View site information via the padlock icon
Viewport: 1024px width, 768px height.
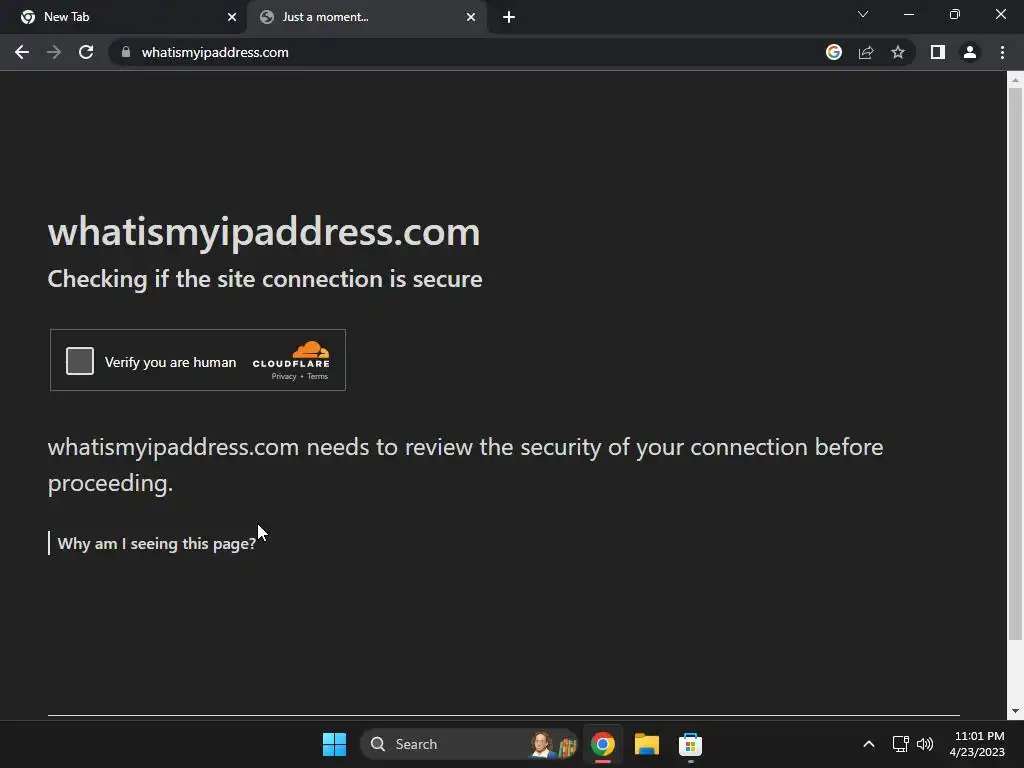click(126, 52)
